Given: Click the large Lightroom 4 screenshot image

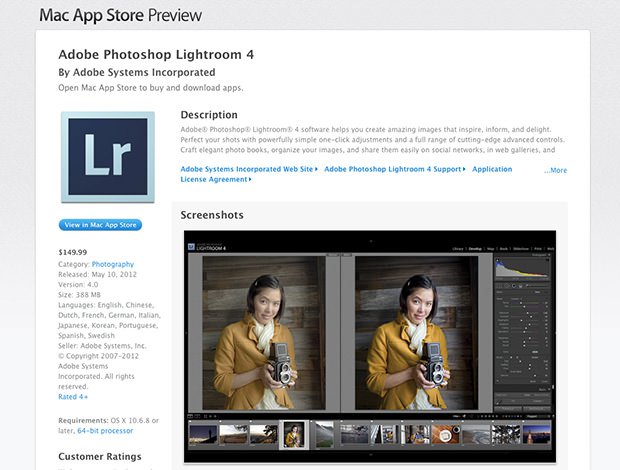Looking at the screenshot, I should [370, 346].
